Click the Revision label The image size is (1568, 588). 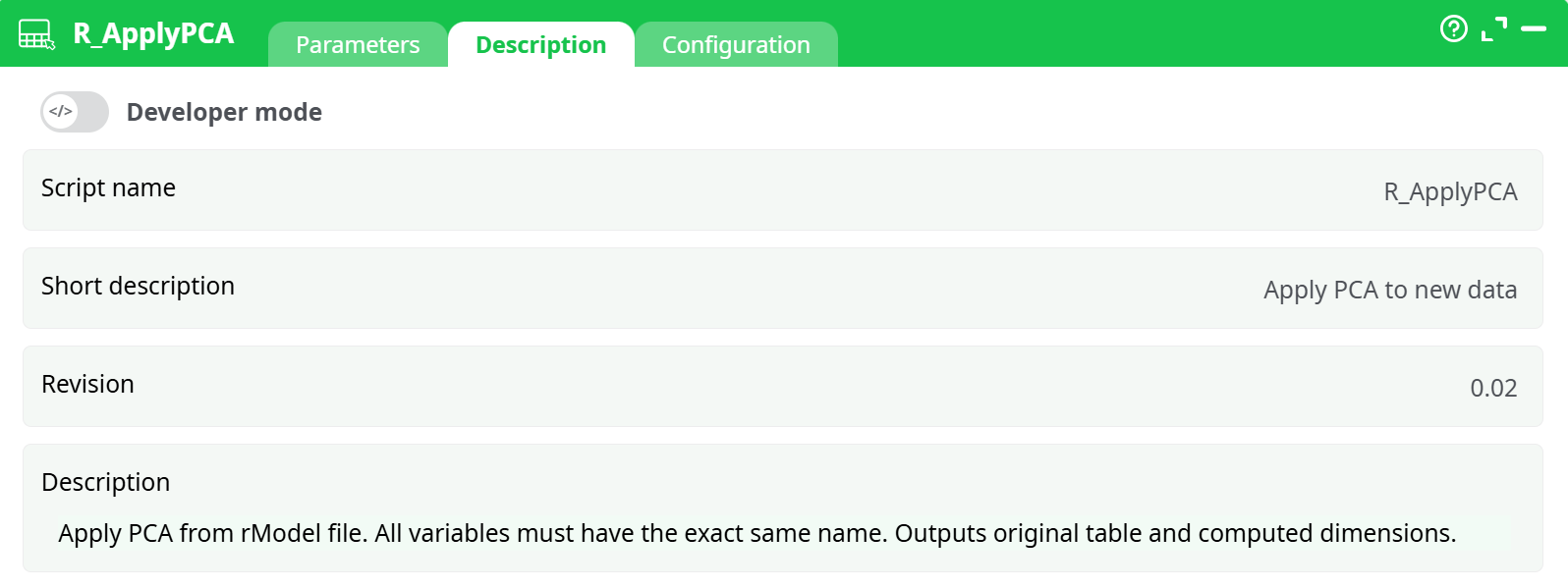[x=87, y=384]
